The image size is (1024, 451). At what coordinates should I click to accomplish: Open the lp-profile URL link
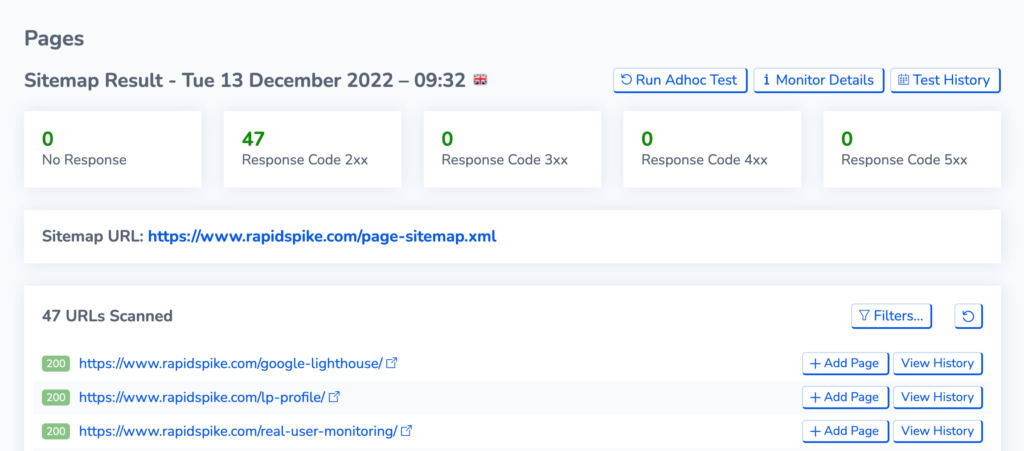pos(202,397)
